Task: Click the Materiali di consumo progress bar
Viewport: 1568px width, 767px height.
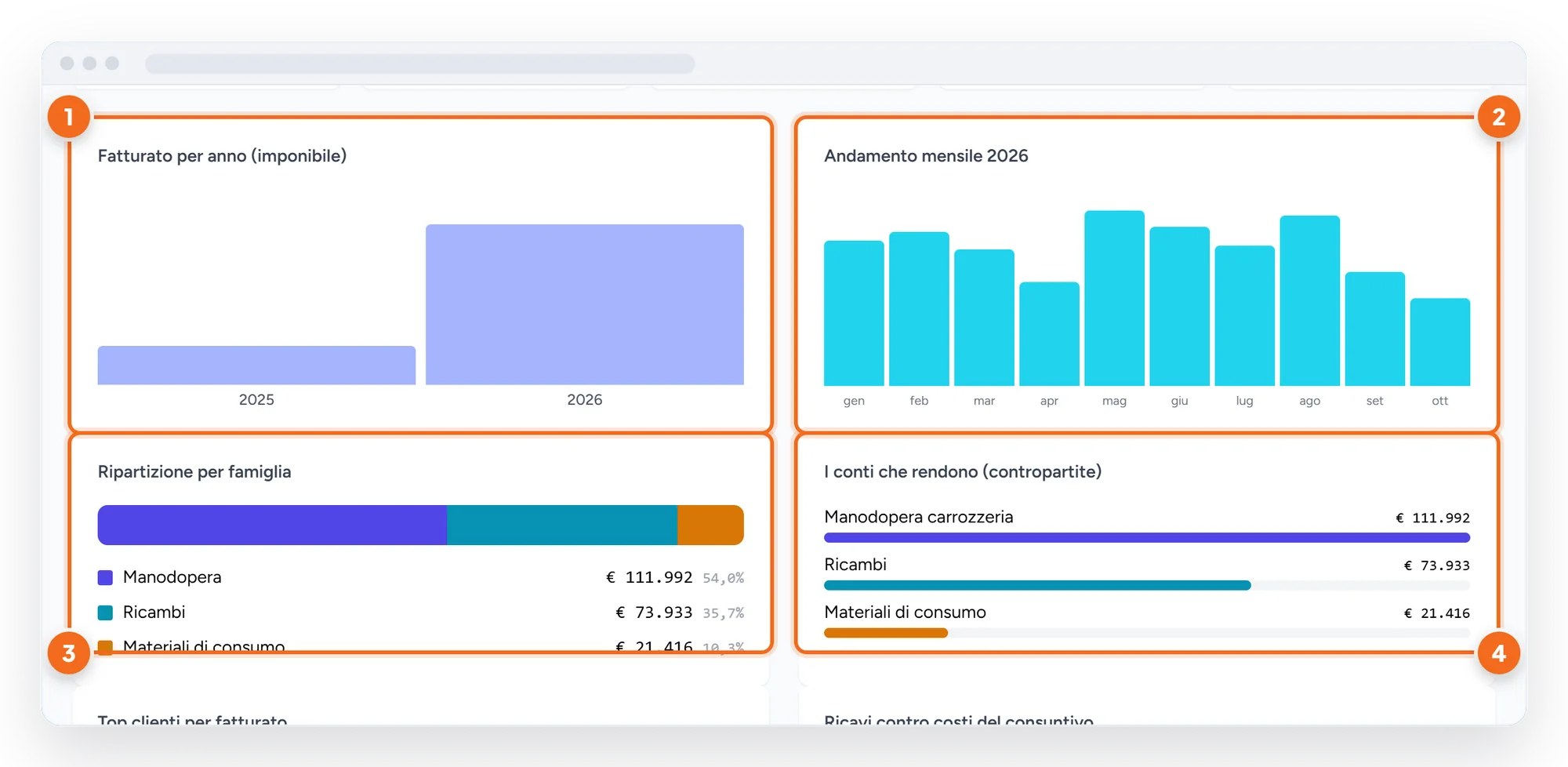Action: coord(1147,633)
